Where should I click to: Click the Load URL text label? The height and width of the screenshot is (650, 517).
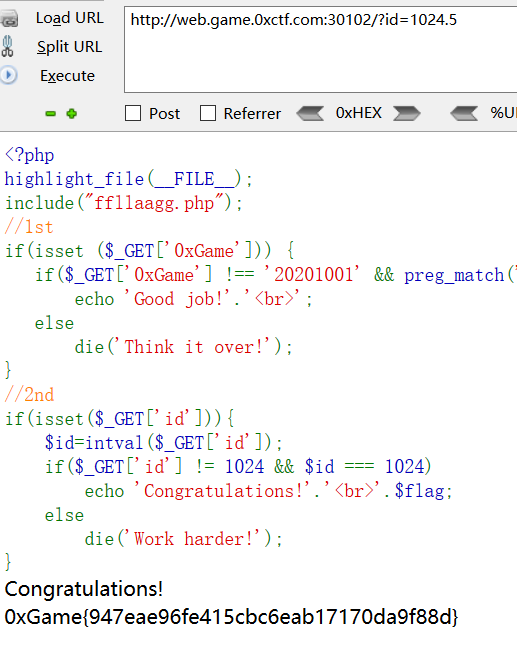[x=70, y=18]
